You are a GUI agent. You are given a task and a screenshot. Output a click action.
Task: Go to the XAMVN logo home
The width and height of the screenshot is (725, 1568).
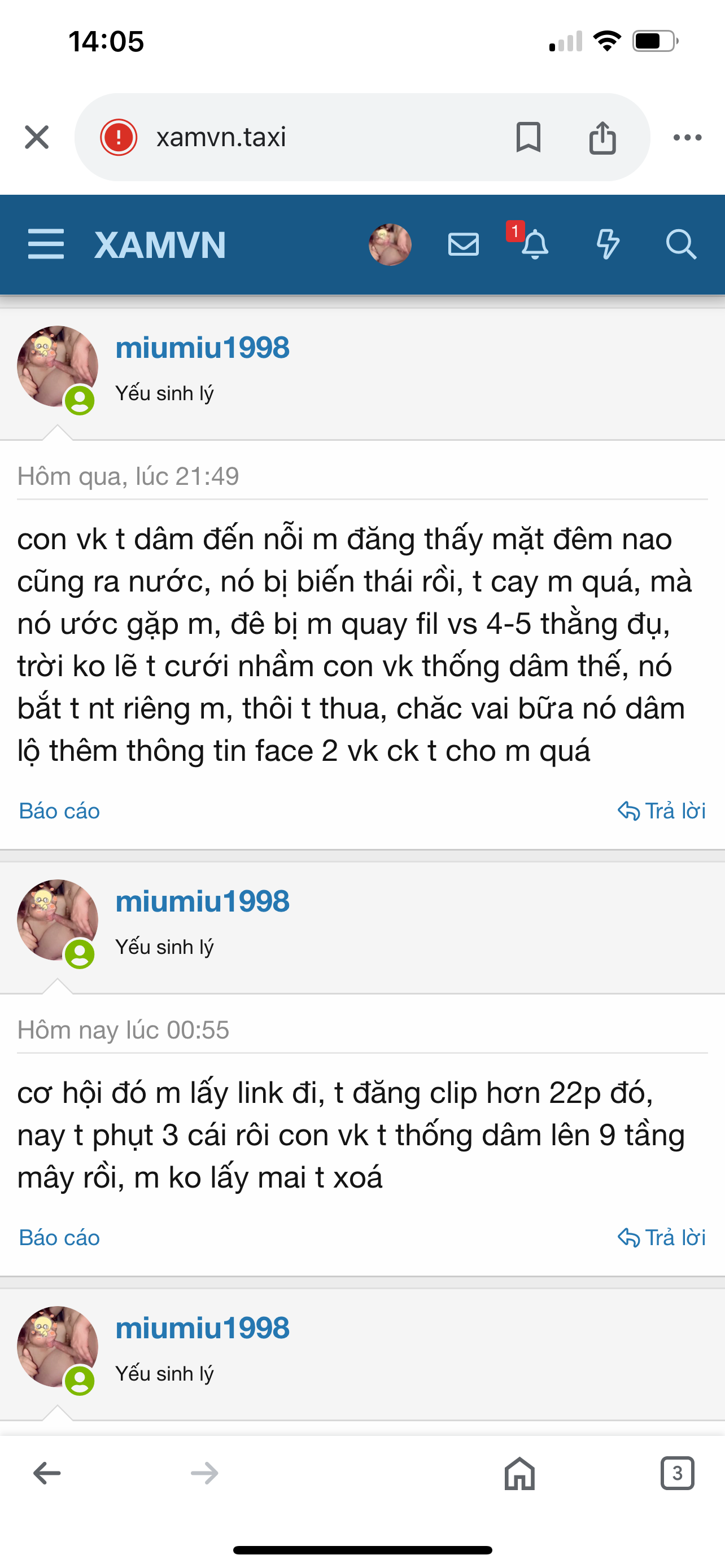click(x=160, y=246)
